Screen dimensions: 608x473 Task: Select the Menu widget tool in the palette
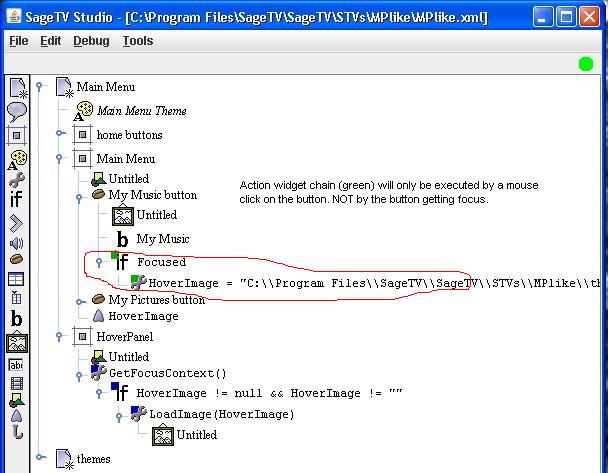pyautogui.click(x=16, y=88)
